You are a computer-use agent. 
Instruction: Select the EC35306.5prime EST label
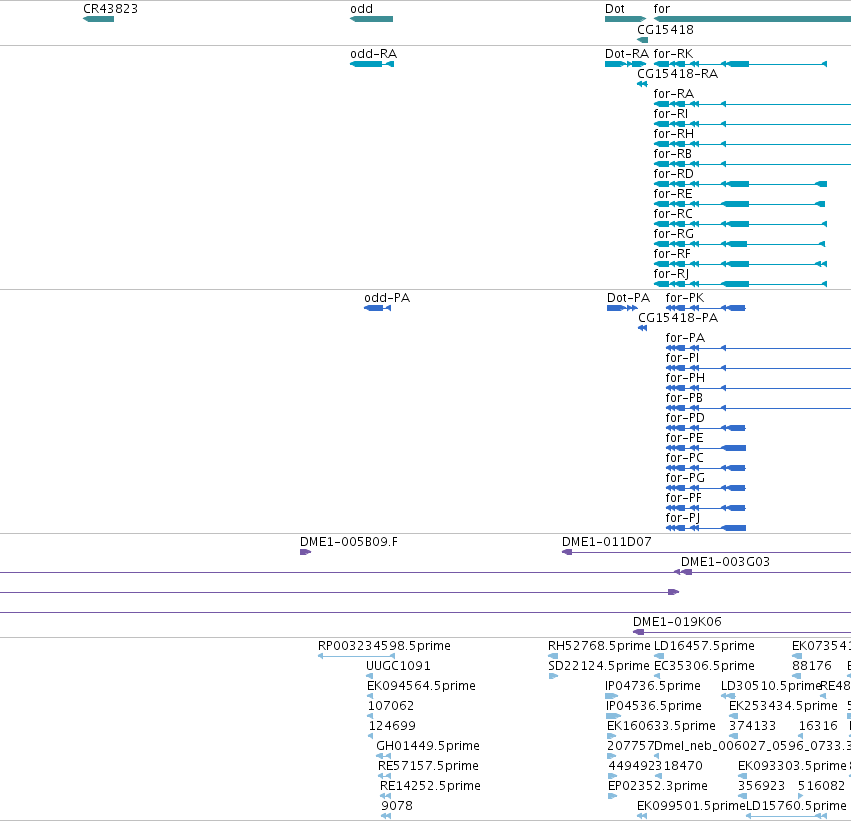(704, 666)
